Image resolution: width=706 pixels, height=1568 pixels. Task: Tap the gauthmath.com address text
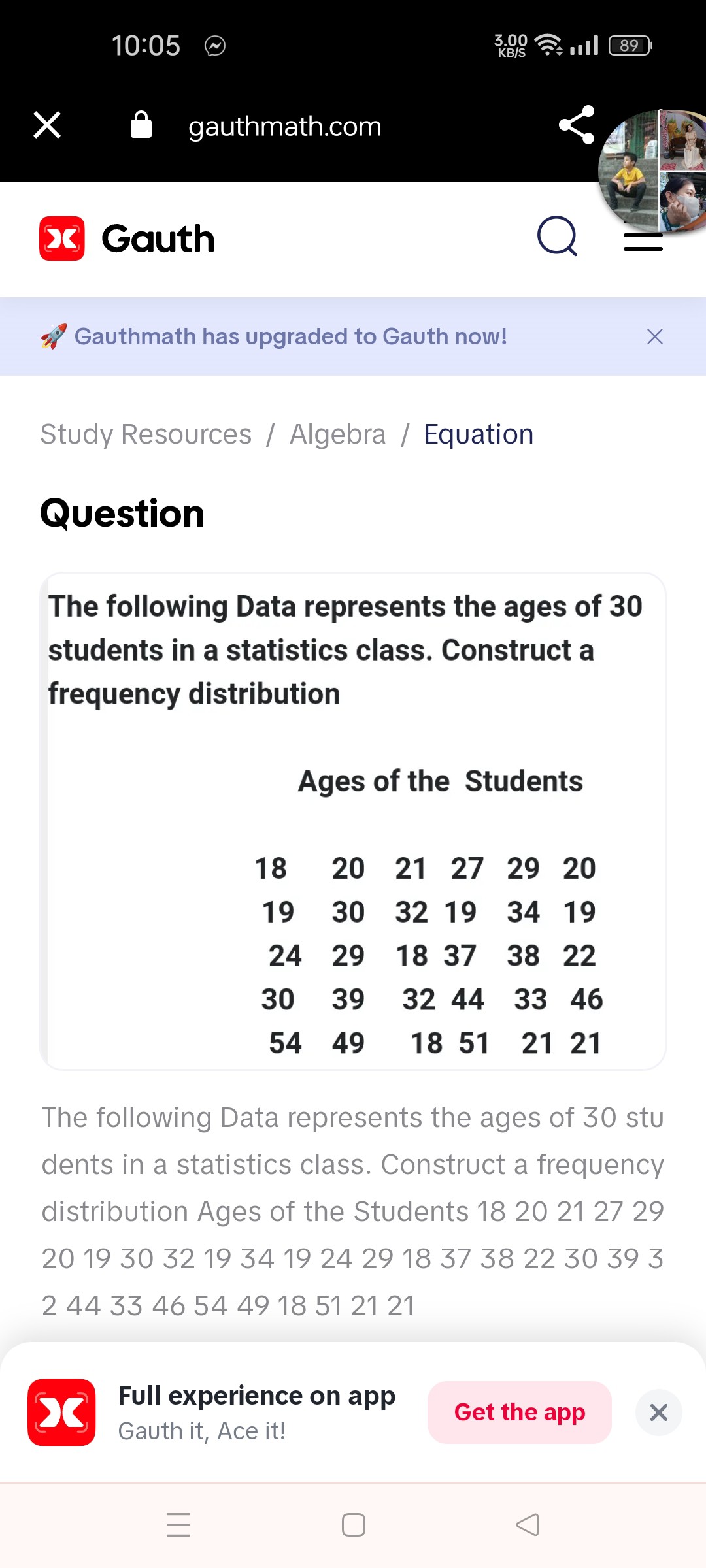pyautogui.click(x=285, y=126)
